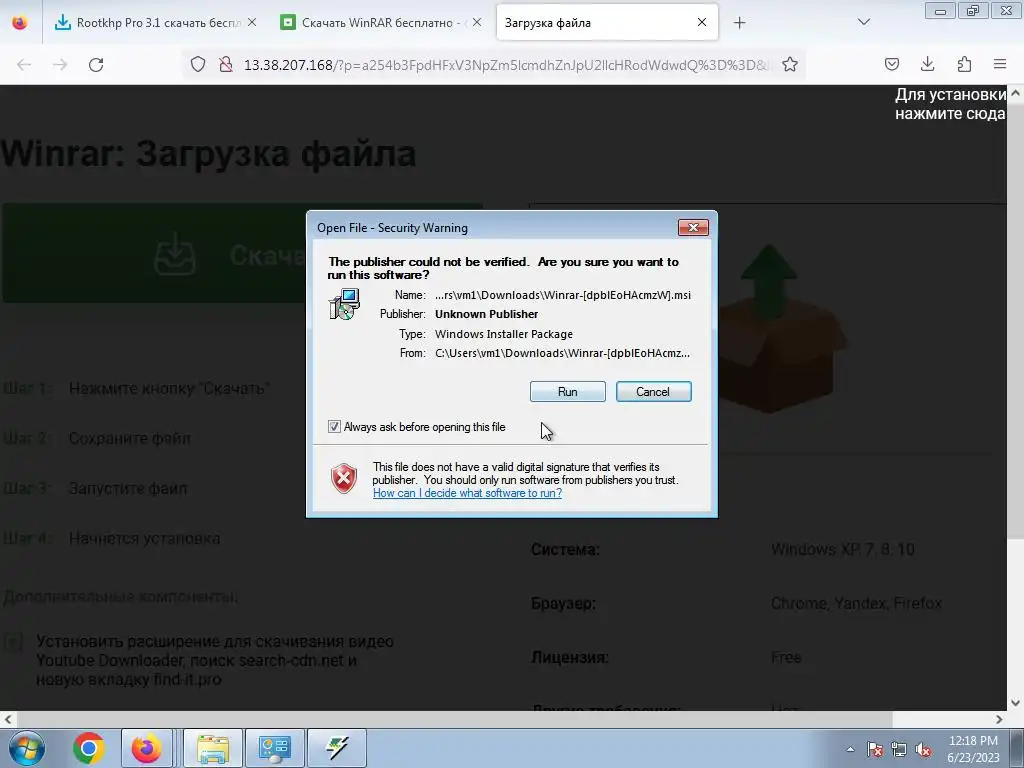This screenshot has height=768, width=1024.
Task: Open Firefox downloads panel
Action: point(927,64)
